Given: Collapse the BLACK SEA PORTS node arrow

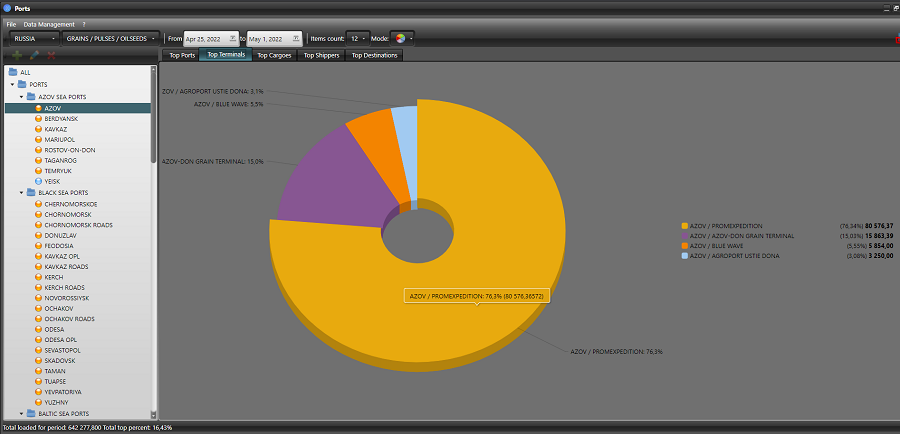Looking at the screenshot, I should 21,192.
